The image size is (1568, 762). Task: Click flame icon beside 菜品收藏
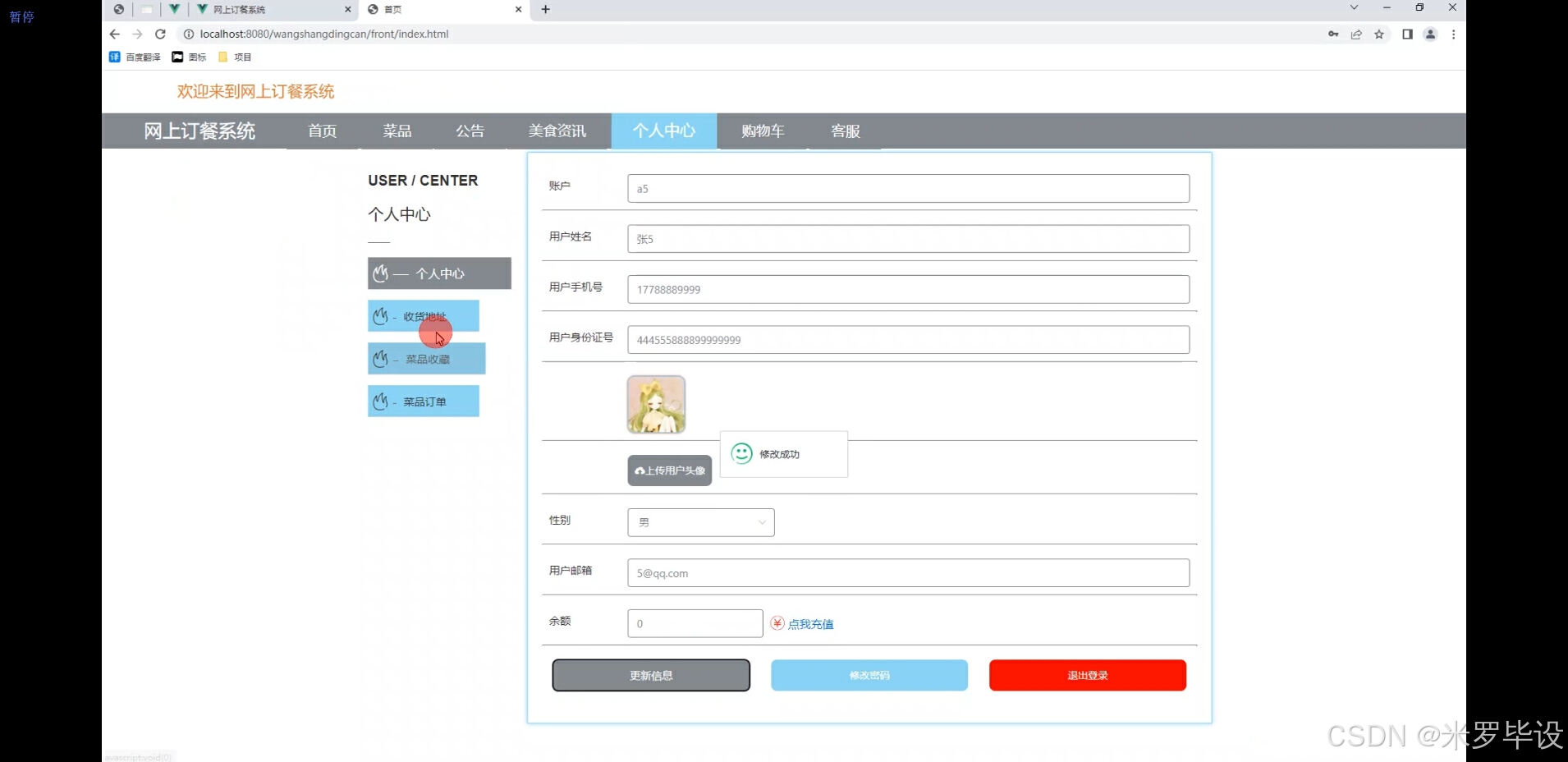point(380,358)
